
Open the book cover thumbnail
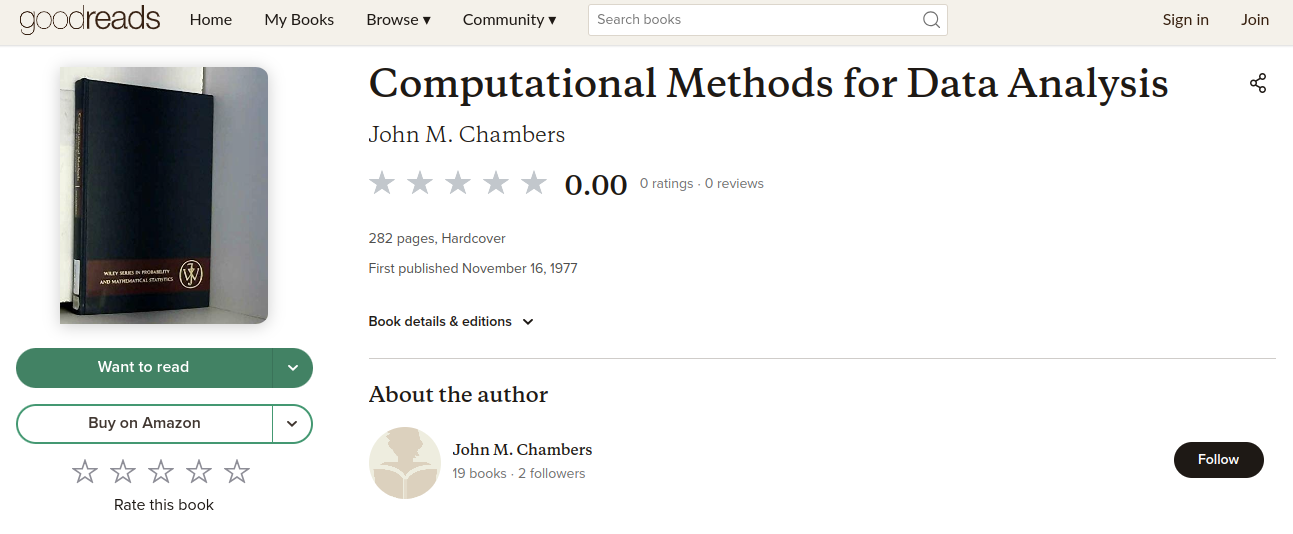[x=164, y=195]
